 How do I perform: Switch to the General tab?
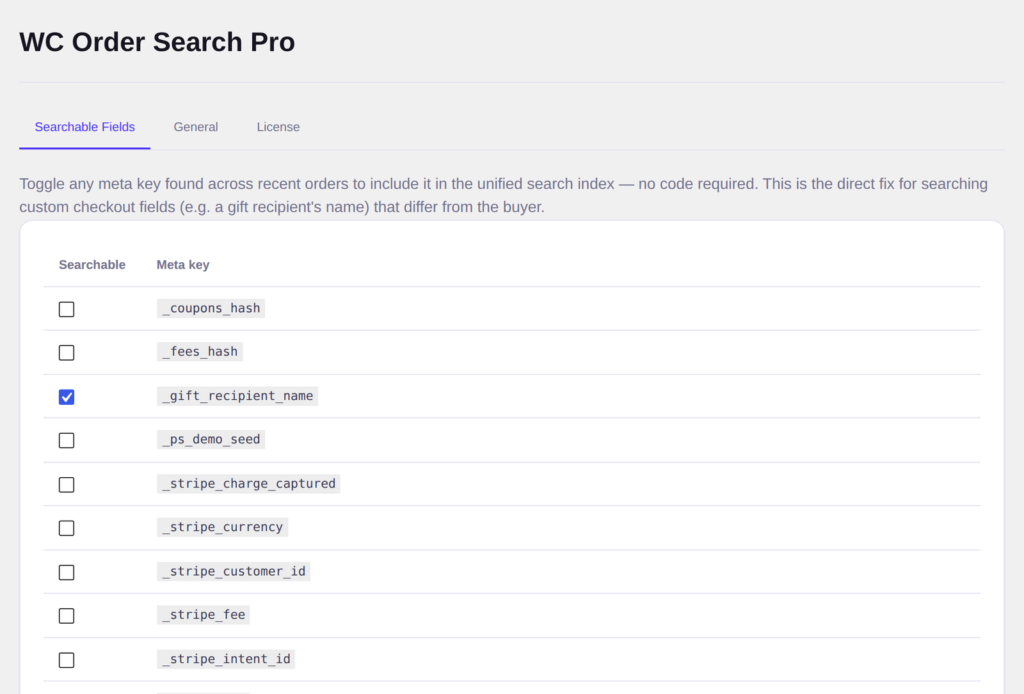(196, 127)
